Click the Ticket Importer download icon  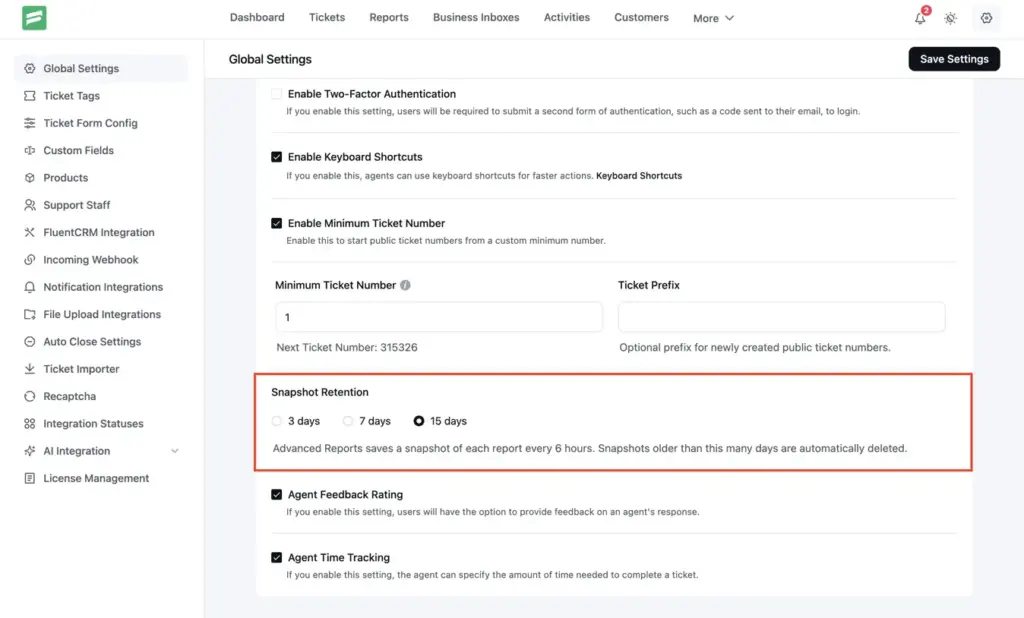(x=29, y=368)
